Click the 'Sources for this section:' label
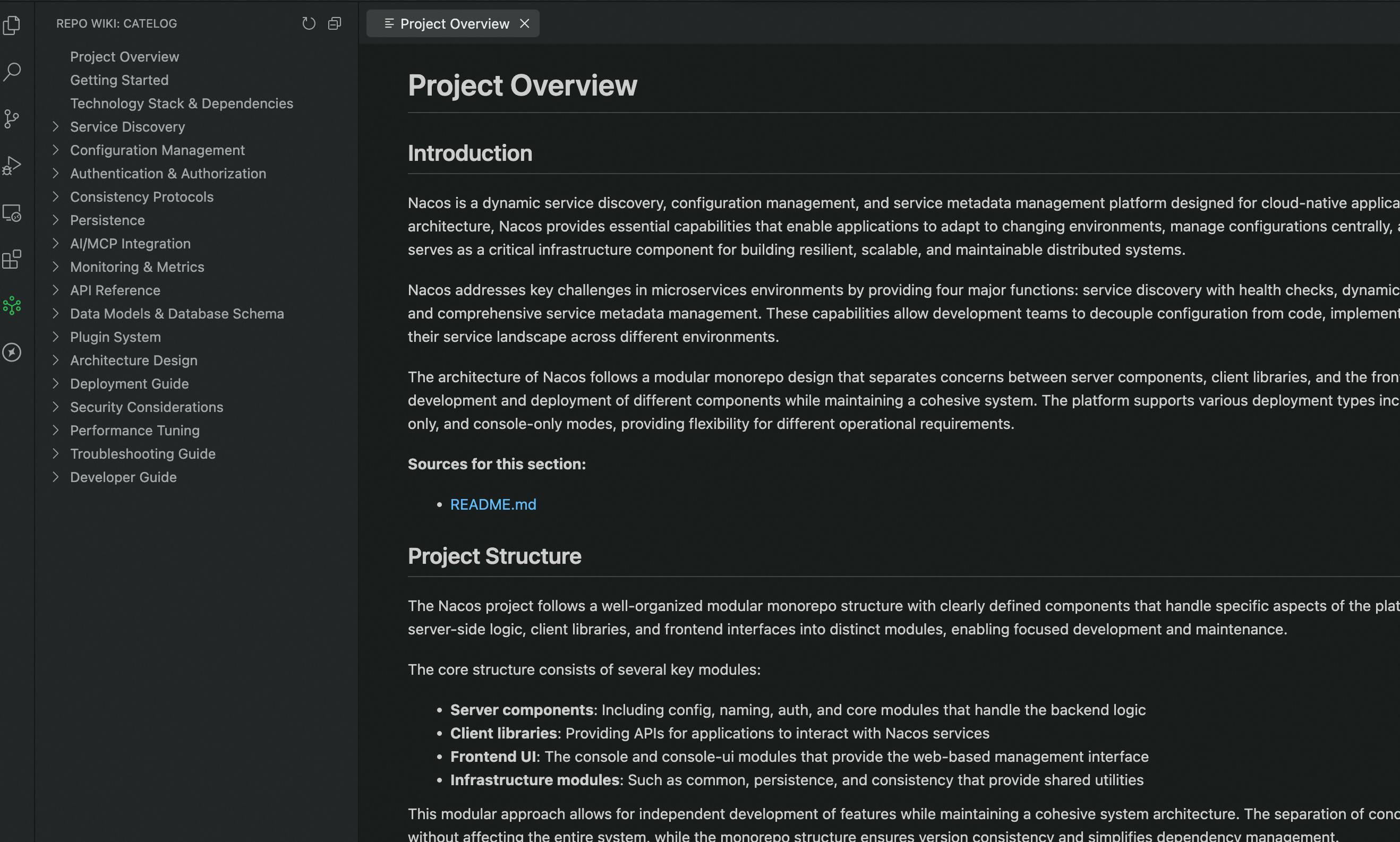Viewport: 1400px width, 842px height. [497, 464]
